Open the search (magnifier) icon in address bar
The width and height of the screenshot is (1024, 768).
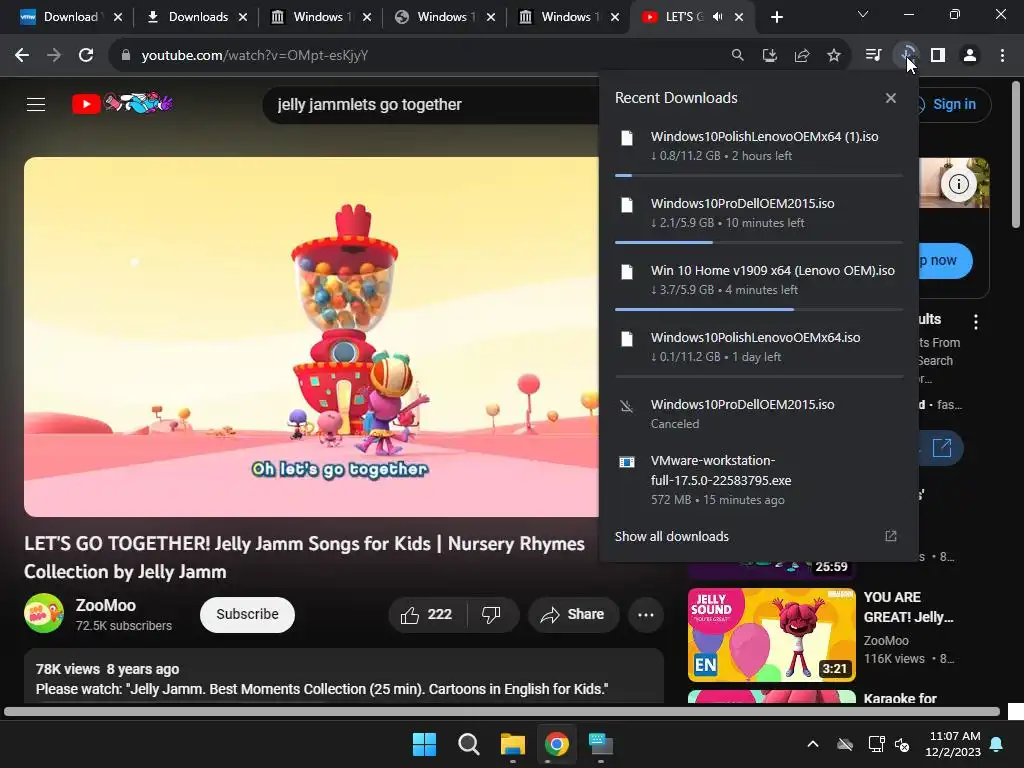point(737,56)
